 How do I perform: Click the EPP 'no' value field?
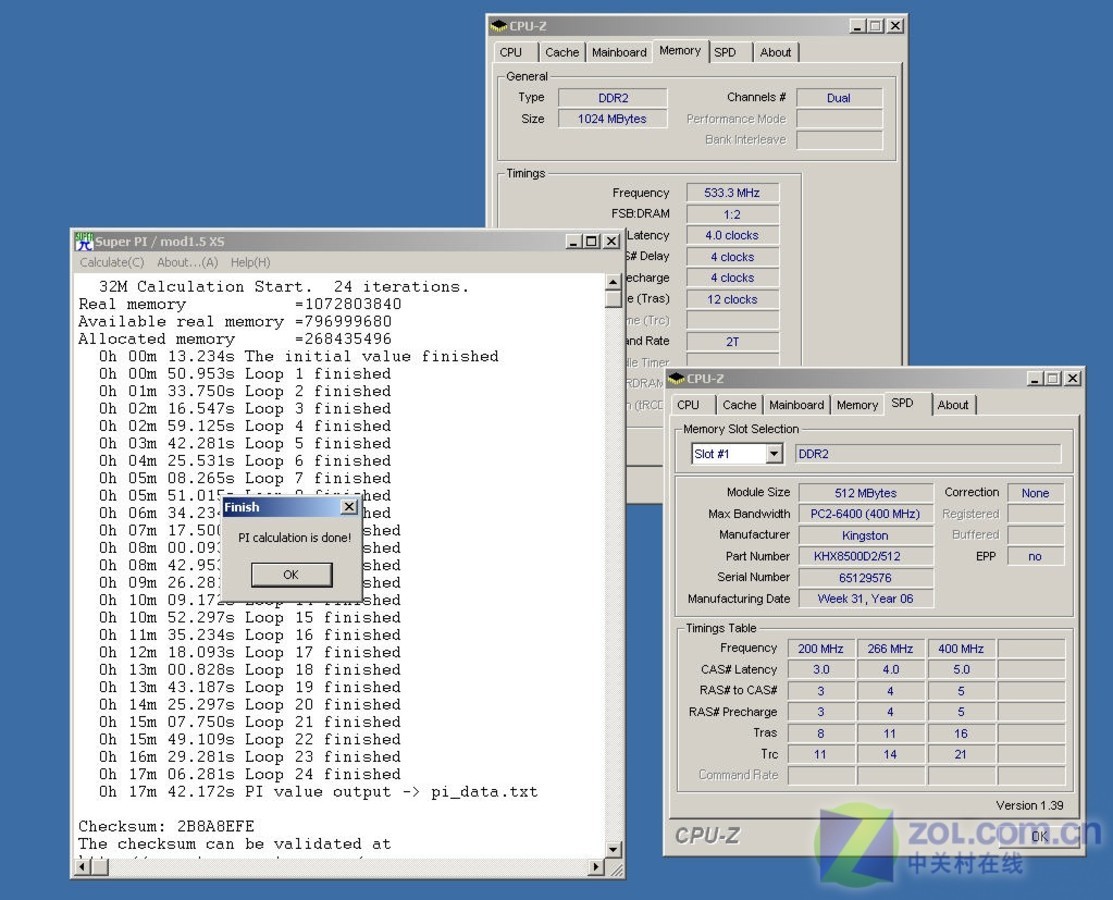[x=1036, y=556]
